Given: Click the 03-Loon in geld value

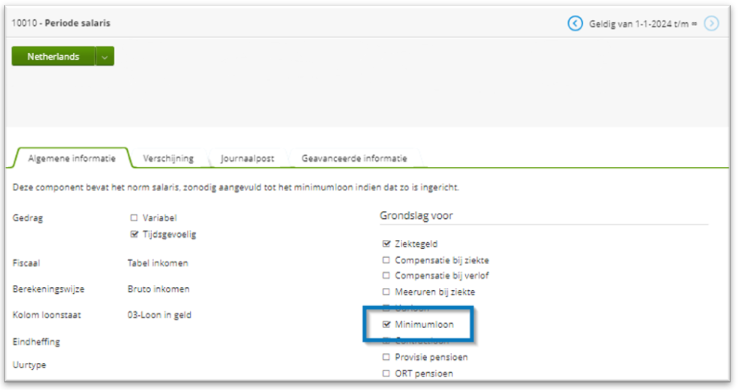Looking at the screenshot, I should click(159, 315).
